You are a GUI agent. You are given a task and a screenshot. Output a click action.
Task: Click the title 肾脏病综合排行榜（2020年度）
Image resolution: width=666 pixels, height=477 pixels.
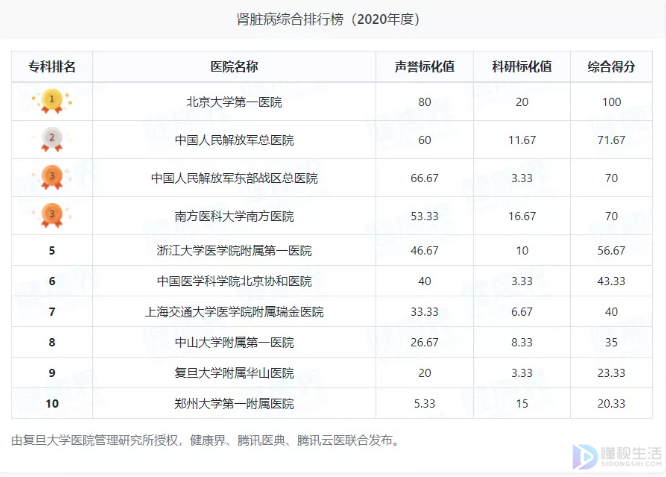tap(328, 20)
